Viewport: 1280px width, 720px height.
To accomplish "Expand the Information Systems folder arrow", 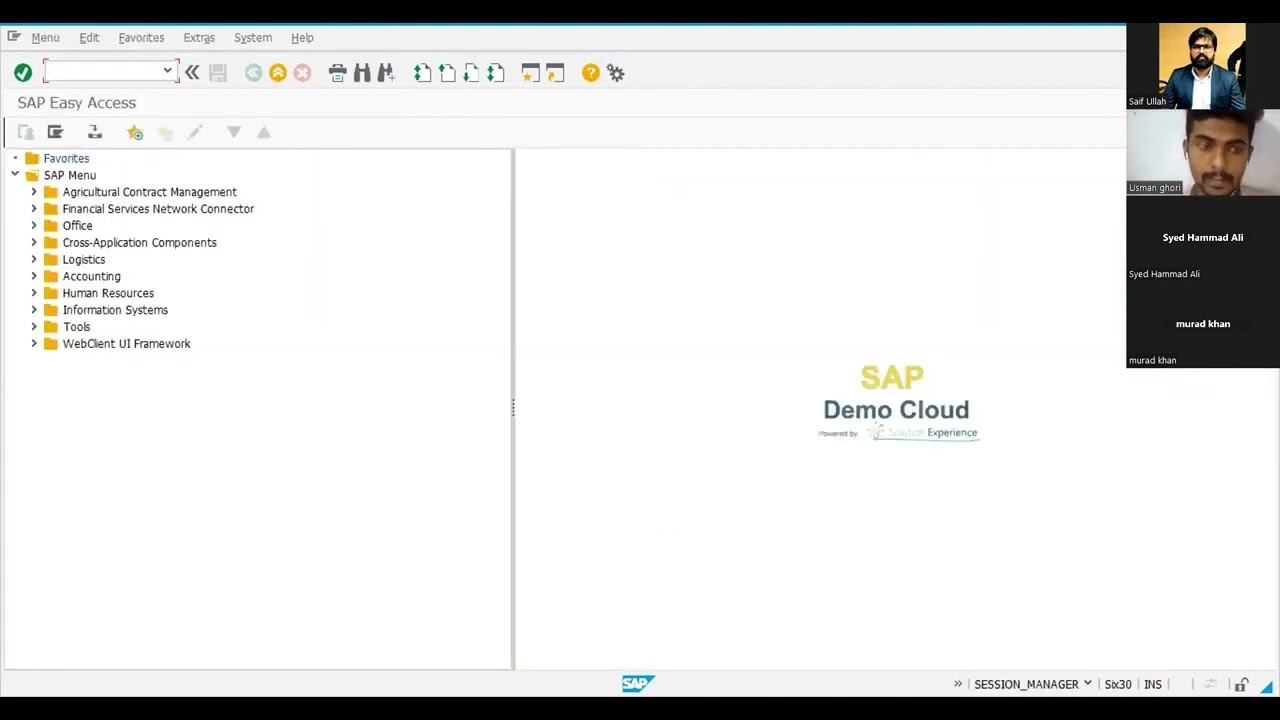I will 34,310.
